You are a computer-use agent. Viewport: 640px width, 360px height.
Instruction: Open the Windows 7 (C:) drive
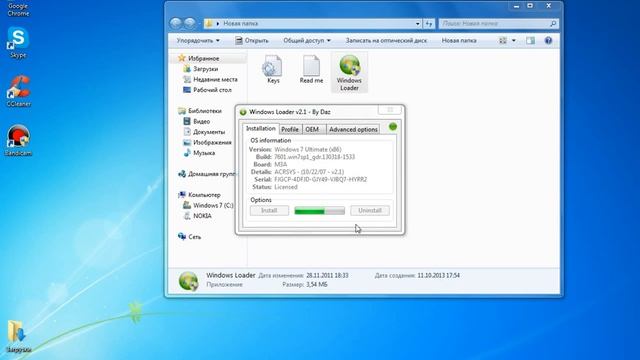tap(213, 205)
